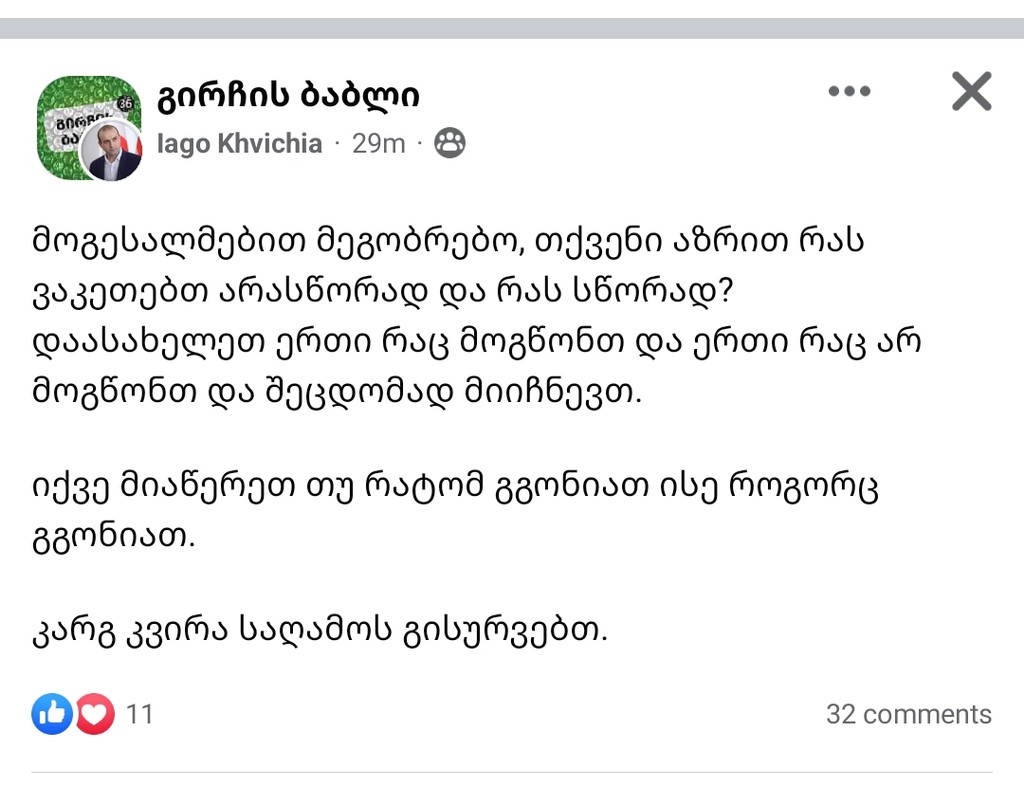Click the group audience icon beside 29m
This screenshot has height=798, width=1024.
450,144
